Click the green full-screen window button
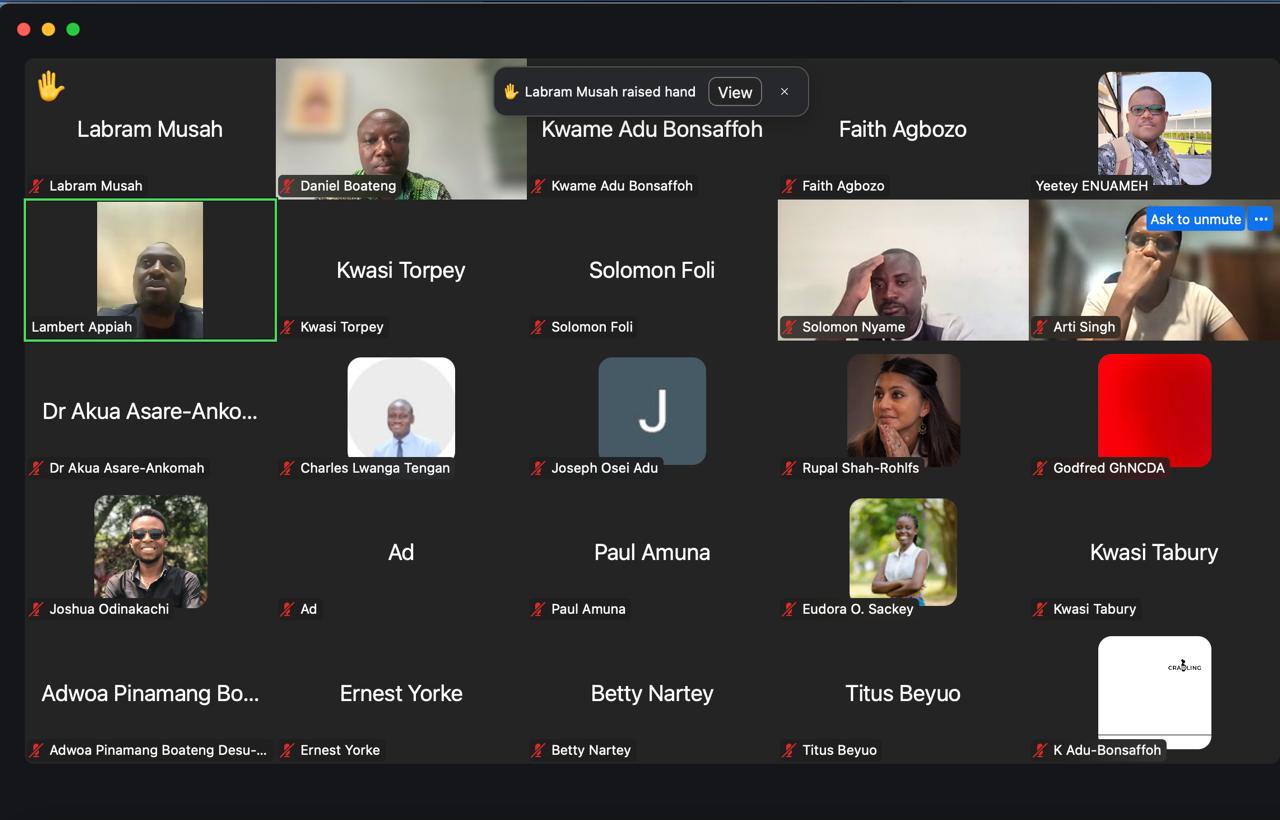Screen dimensions: 1280x820 73,29
